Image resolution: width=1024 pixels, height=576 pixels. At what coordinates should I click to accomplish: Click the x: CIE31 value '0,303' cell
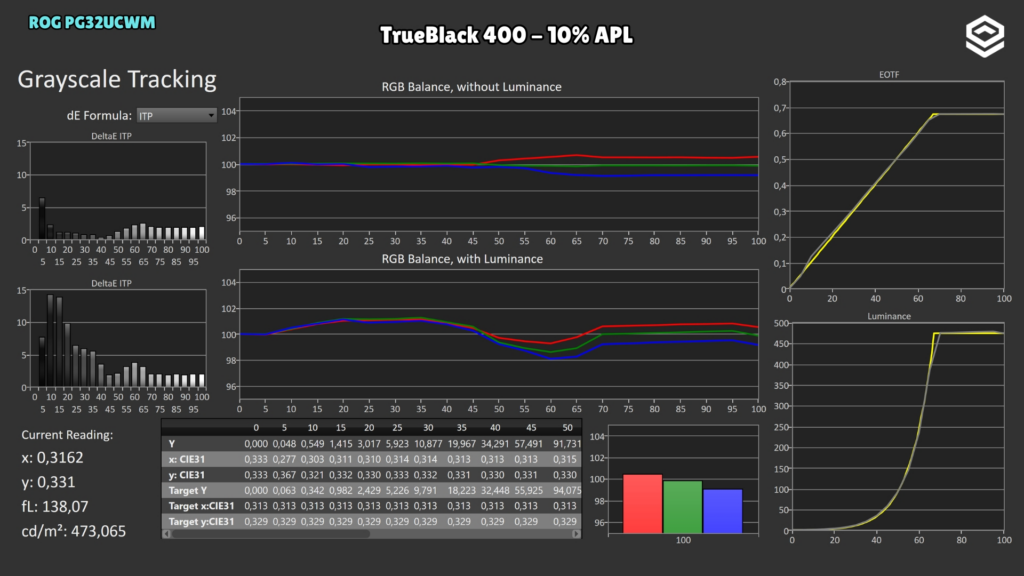point(312,459)
